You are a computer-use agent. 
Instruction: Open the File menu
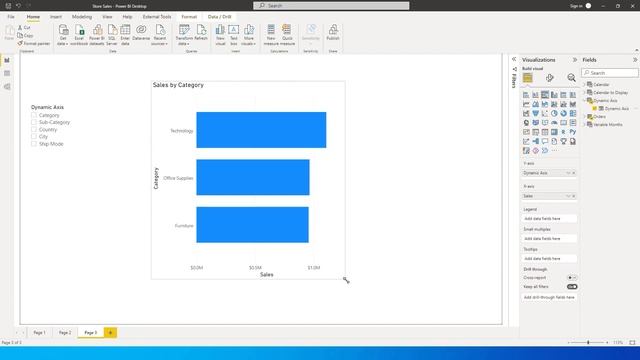click(11, 17)
